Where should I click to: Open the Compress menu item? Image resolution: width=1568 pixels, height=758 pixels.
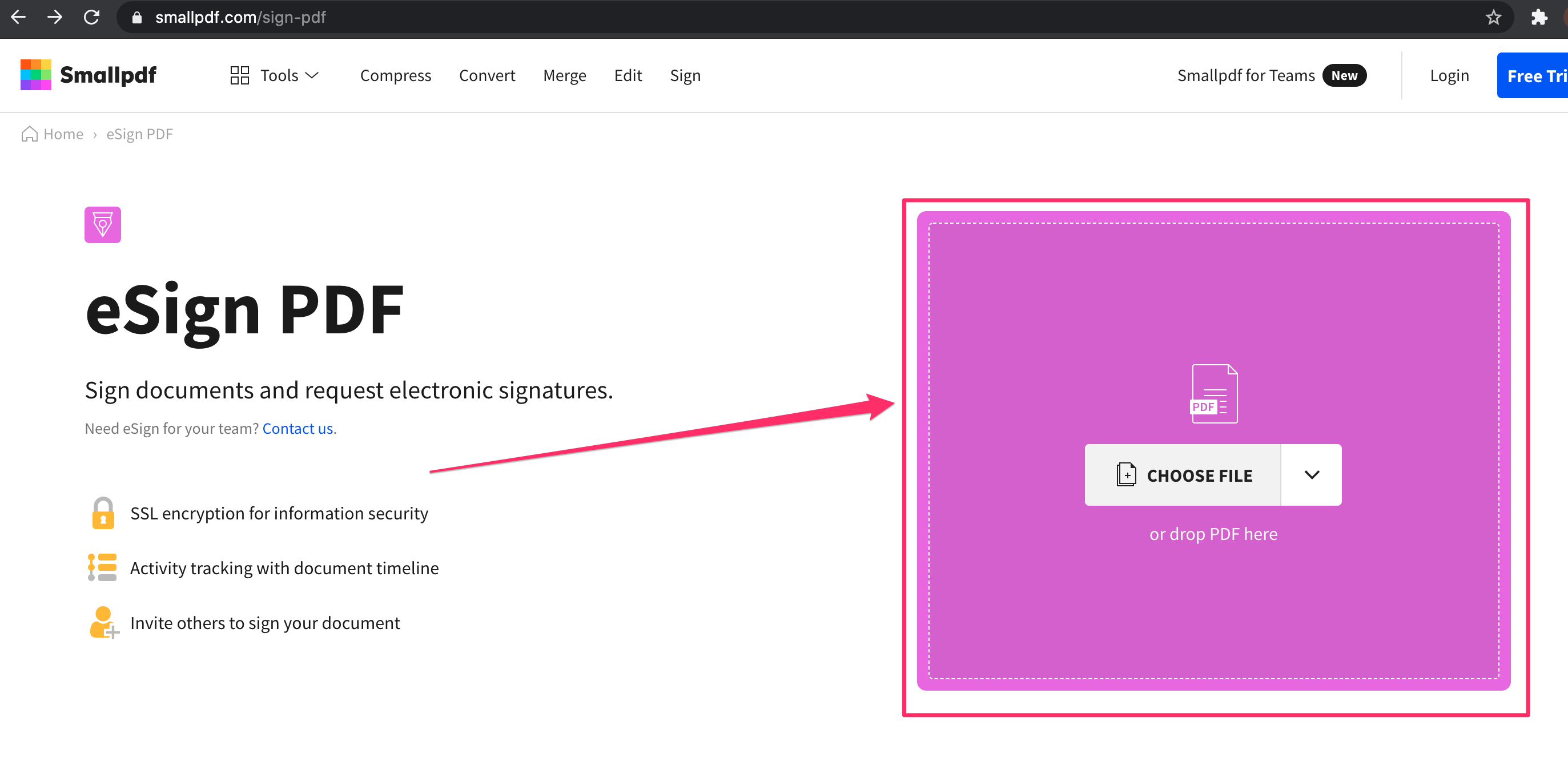coord(395,75)
